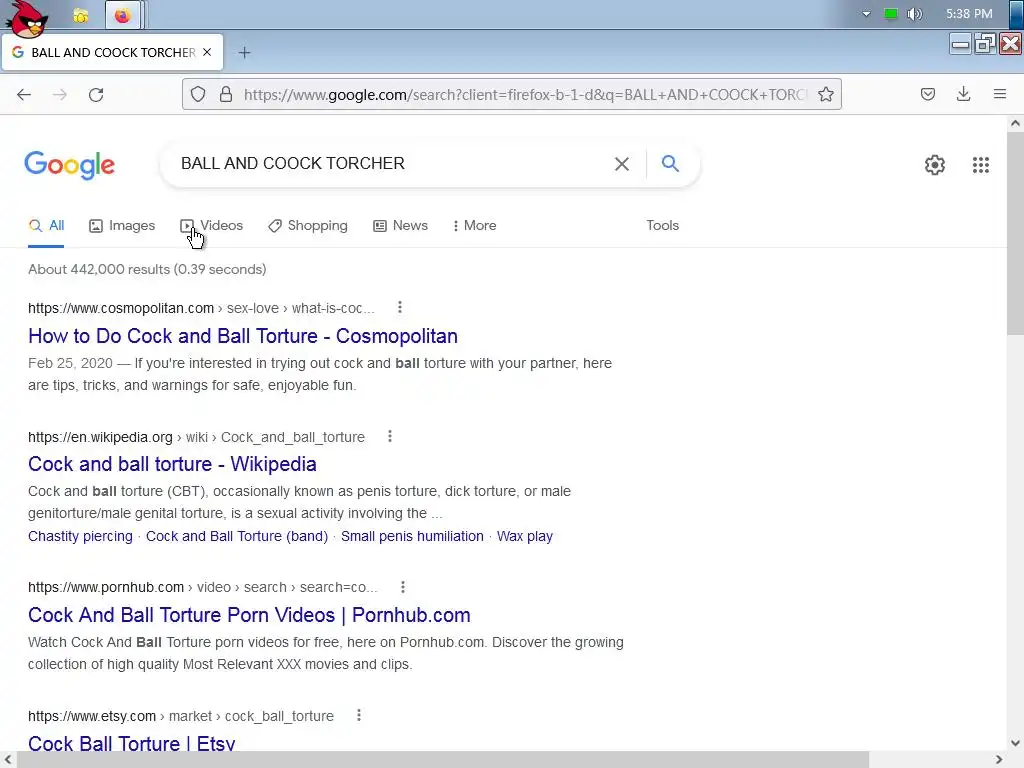Click the cosmopolitan.com result URL breadcrumb
1024x768 pixels.
pyautogui.click(x=201, y=308)
